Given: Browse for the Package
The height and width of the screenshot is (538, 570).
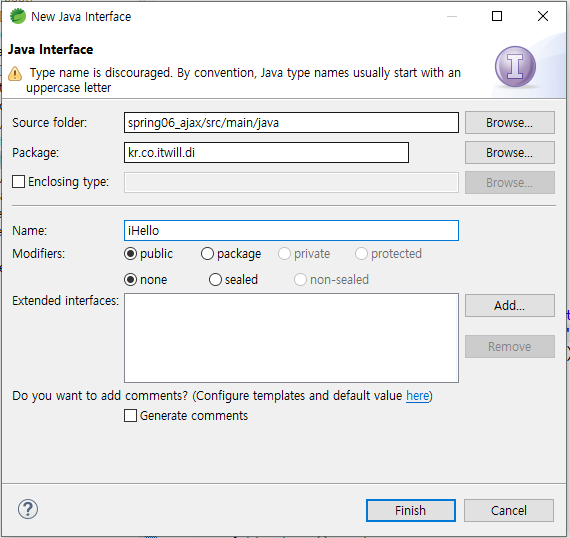Looking at the screenshot, I should (x=510, y=153).
